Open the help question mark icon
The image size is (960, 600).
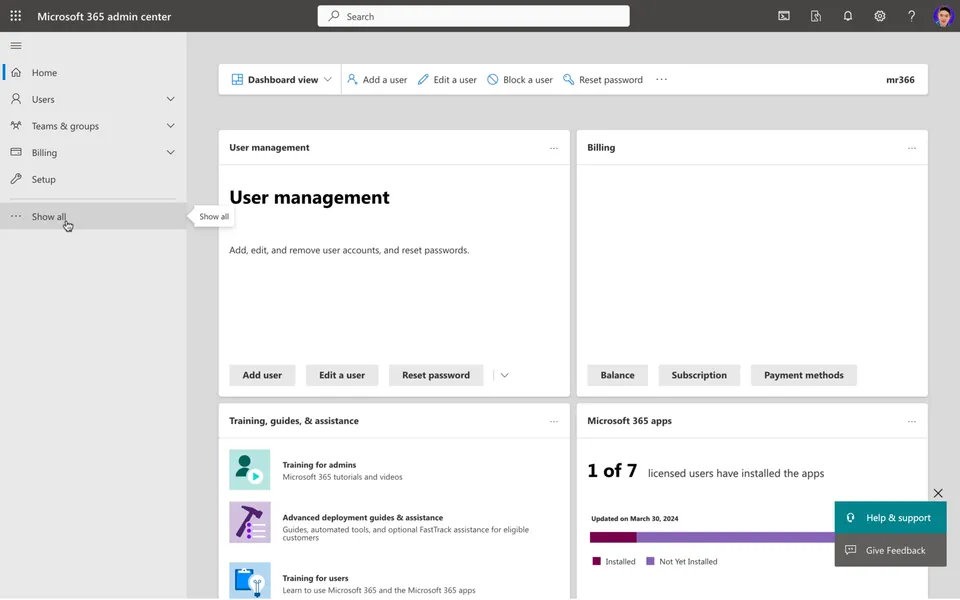point(911,16)
